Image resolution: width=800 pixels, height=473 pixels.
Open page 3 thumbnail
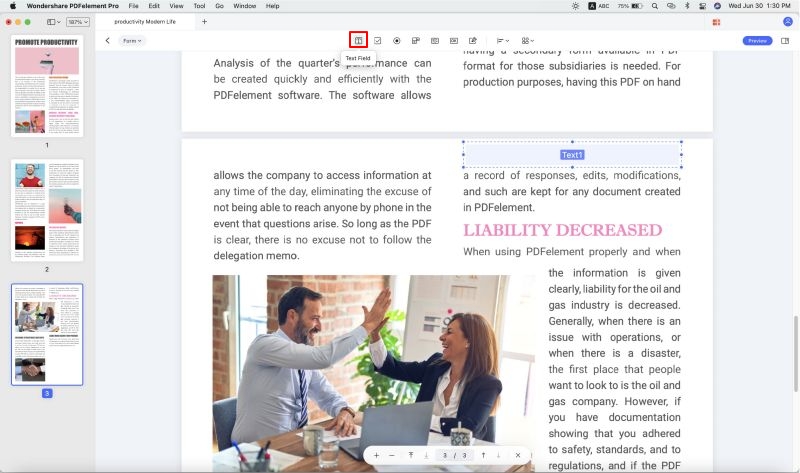[47, 334]
